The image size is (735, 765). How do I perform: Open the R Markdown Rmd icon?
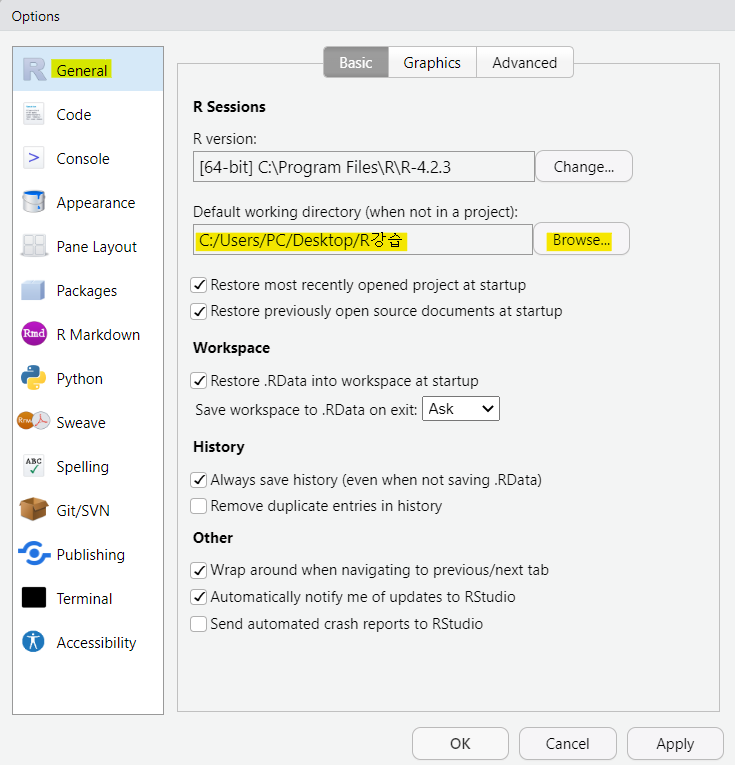pos(34,334)
